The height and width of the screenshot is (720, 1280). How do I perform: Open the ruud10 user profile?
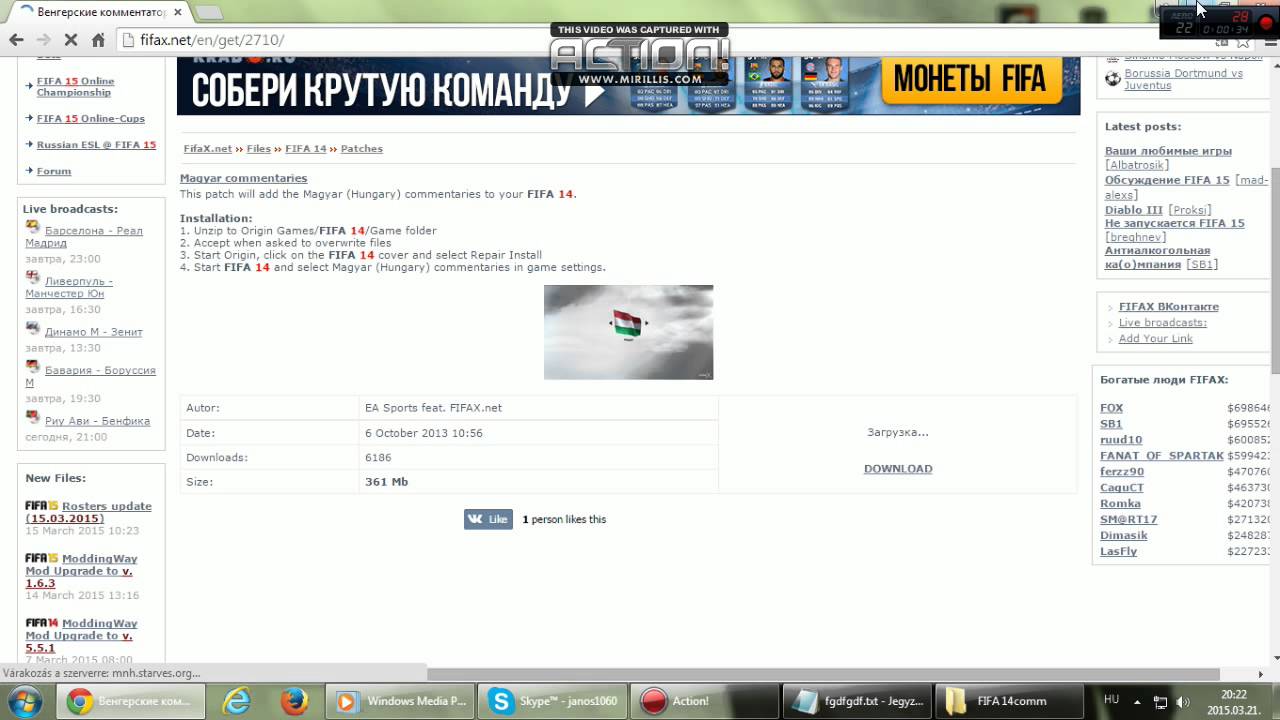[1121, 440]
